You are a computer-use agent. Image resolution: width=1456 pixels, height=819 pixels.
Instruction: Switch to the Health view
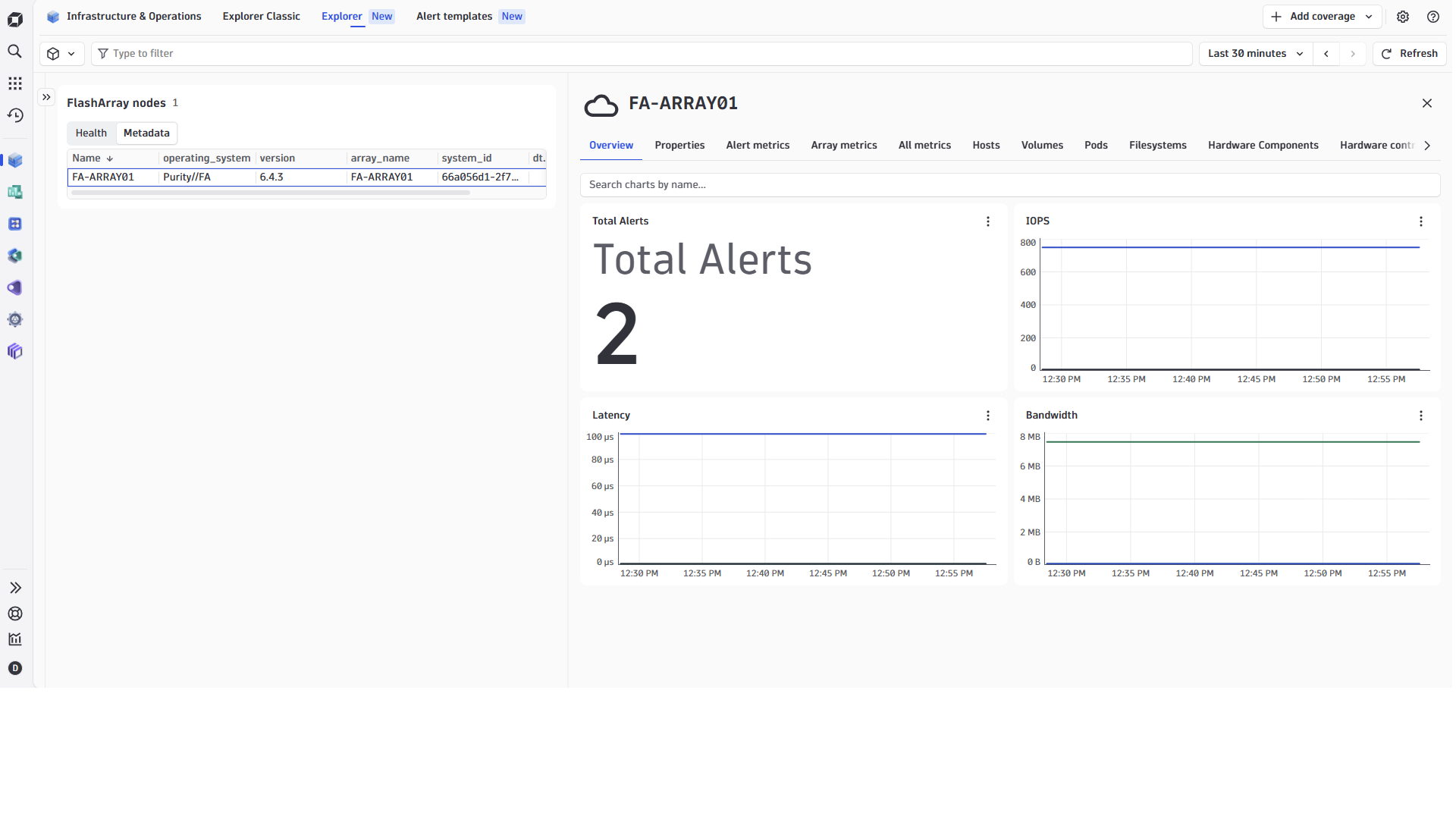91,133
